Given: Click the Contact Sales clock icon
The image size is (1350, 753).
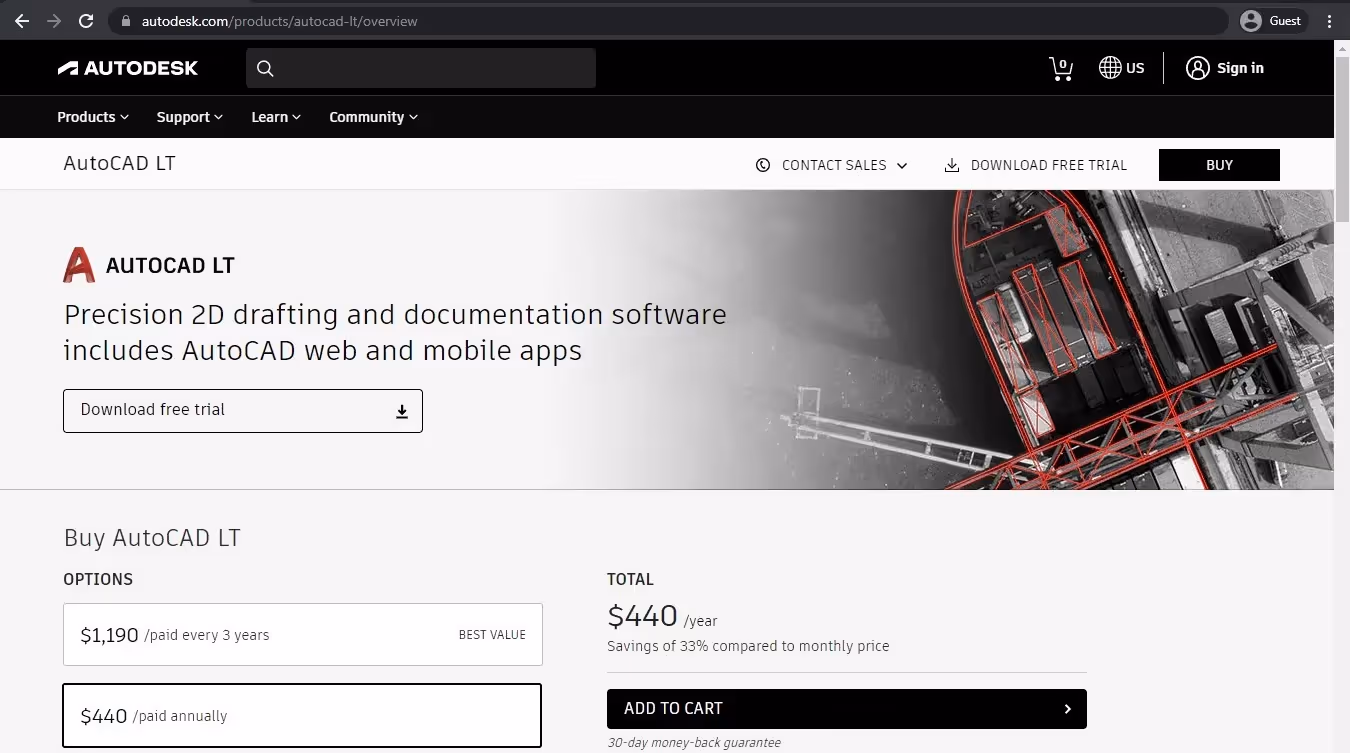Looking at the screenshot, I should pyautogui.click(x=763, y=165).
